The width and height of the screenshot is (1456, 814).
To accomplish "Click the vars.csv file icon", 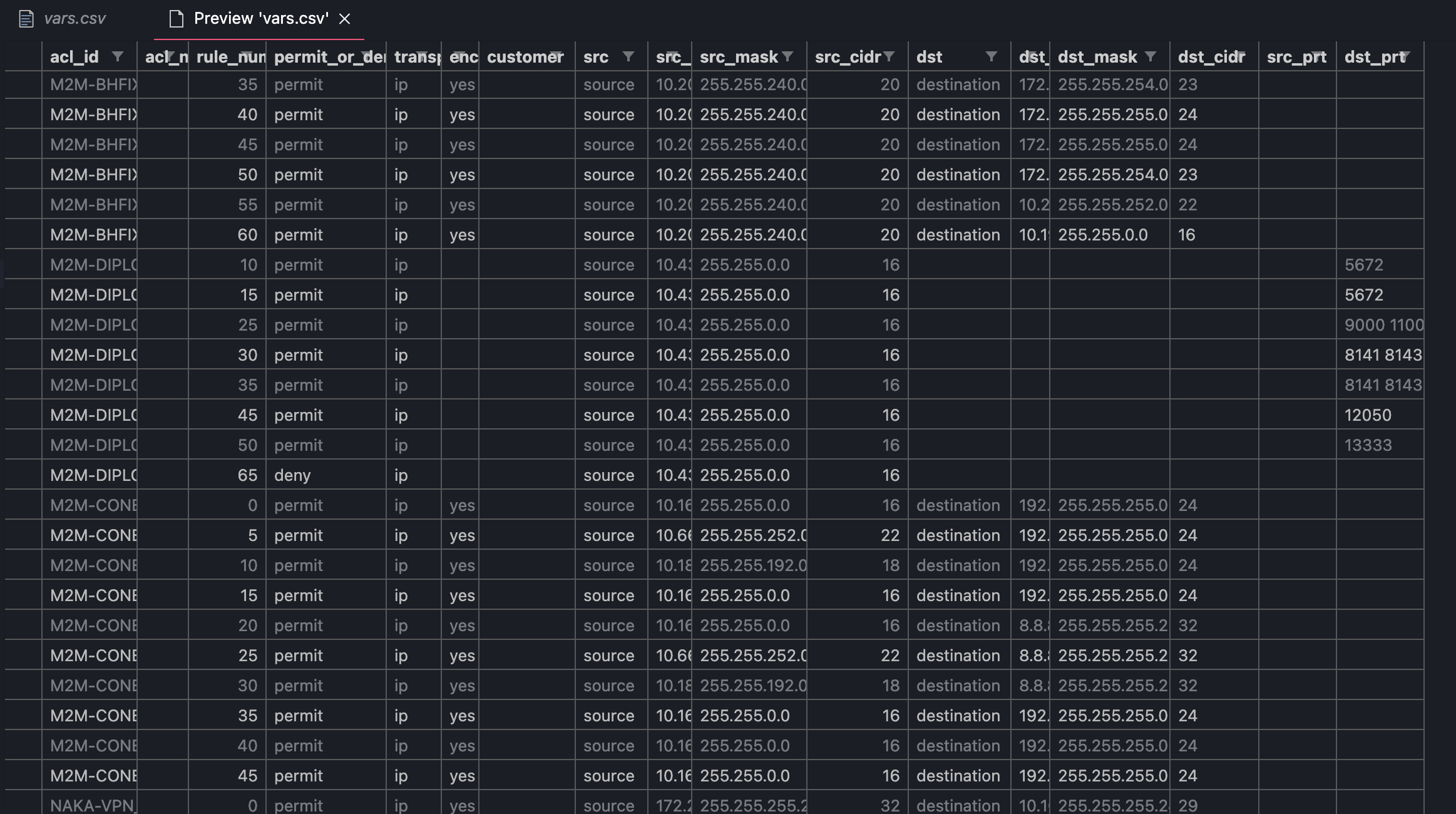I will coord(26,19).
